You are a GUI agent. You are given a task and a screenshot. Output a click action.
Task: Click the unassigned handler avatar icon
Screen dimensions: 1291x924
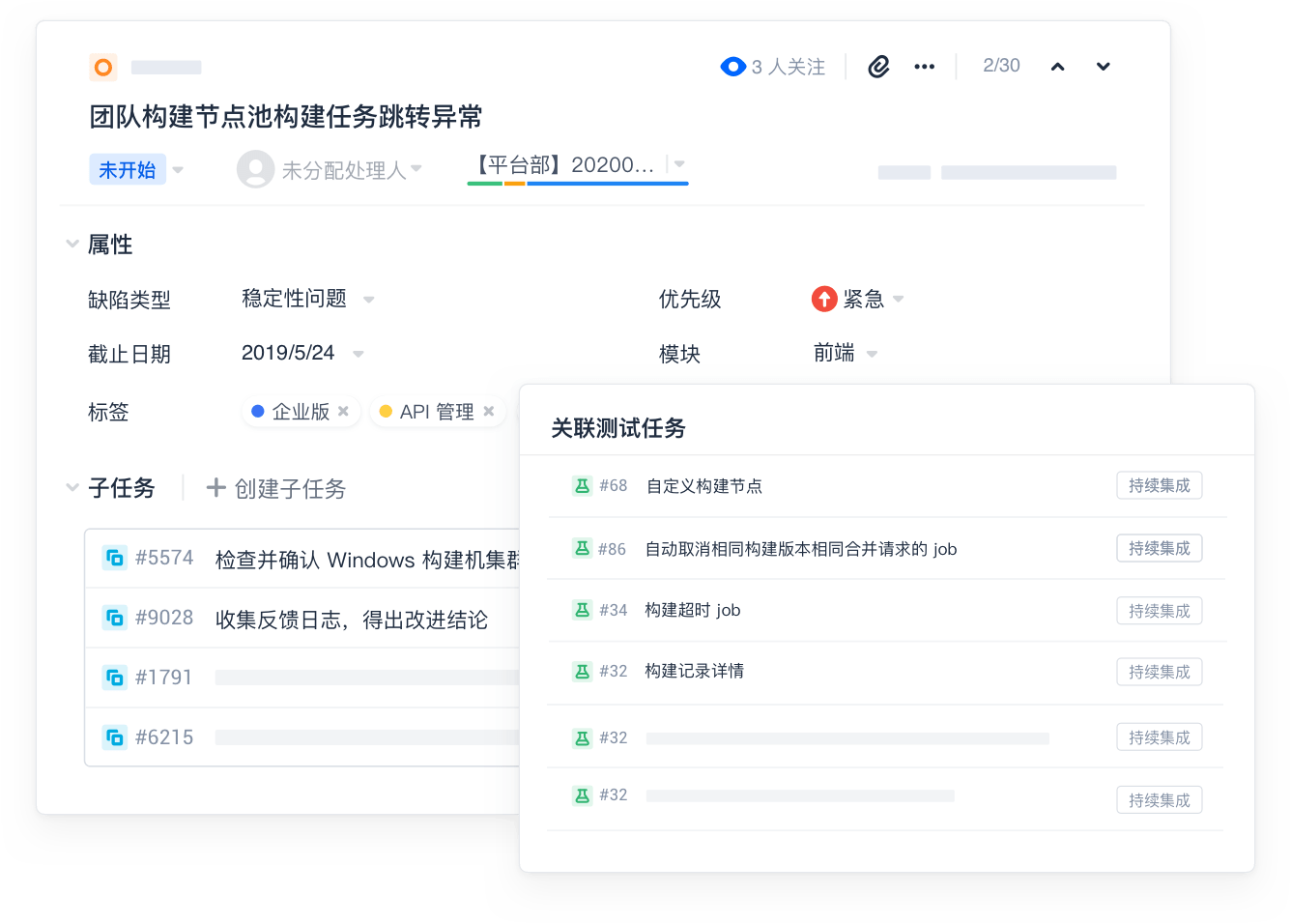[x=255, y=169]
